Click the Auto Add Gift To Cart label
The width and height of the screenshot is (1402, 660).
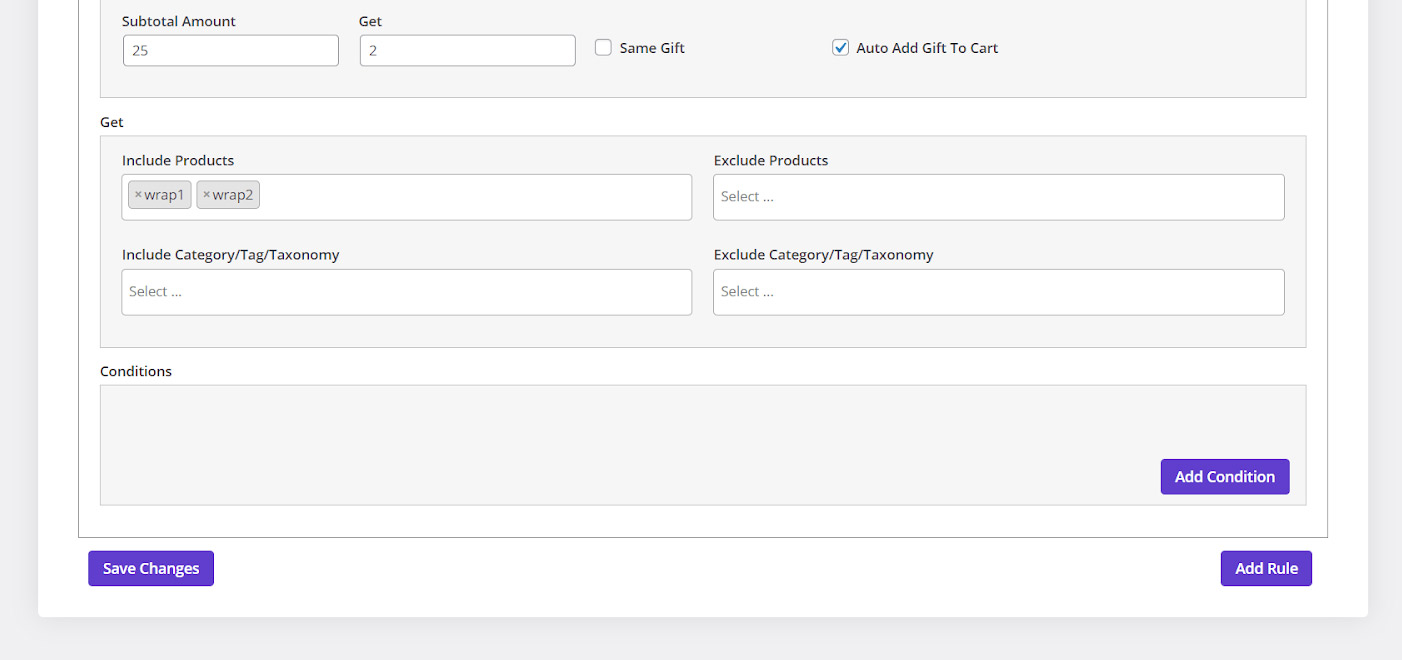[927, 48]
